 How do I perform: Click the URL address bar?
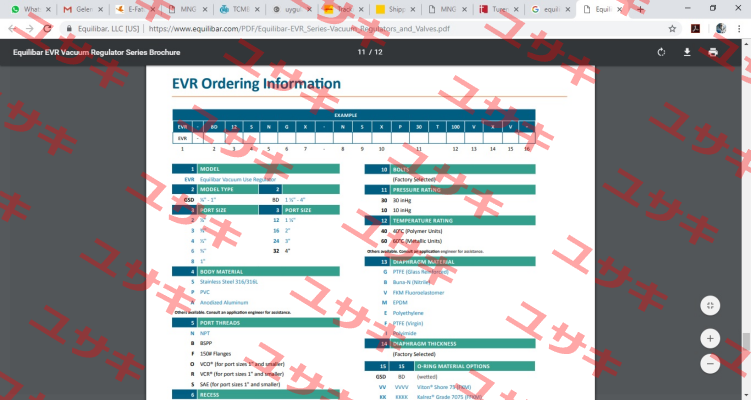click(x=364, y=29)
